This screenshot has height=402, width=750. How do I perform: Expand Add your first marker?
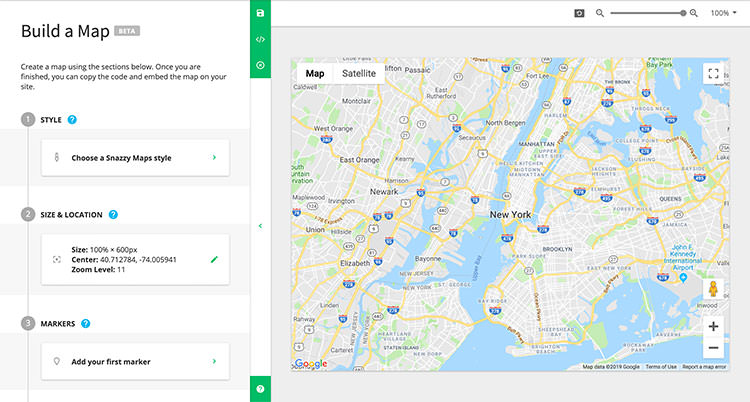pyautogui.click(x=135, y=361)
